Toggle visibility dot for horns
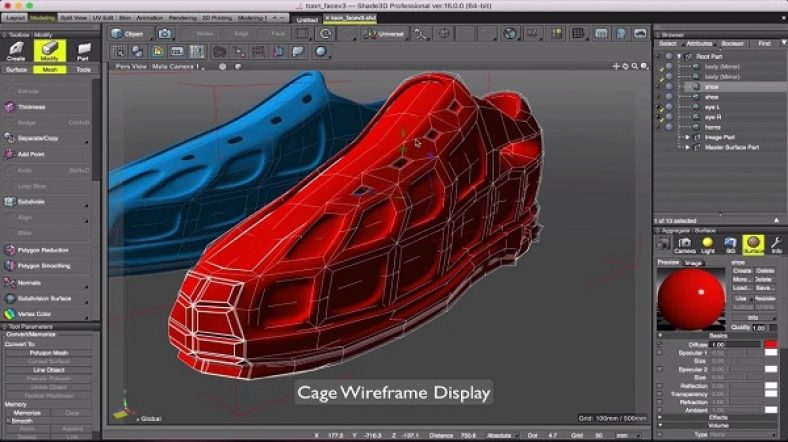 669,127
